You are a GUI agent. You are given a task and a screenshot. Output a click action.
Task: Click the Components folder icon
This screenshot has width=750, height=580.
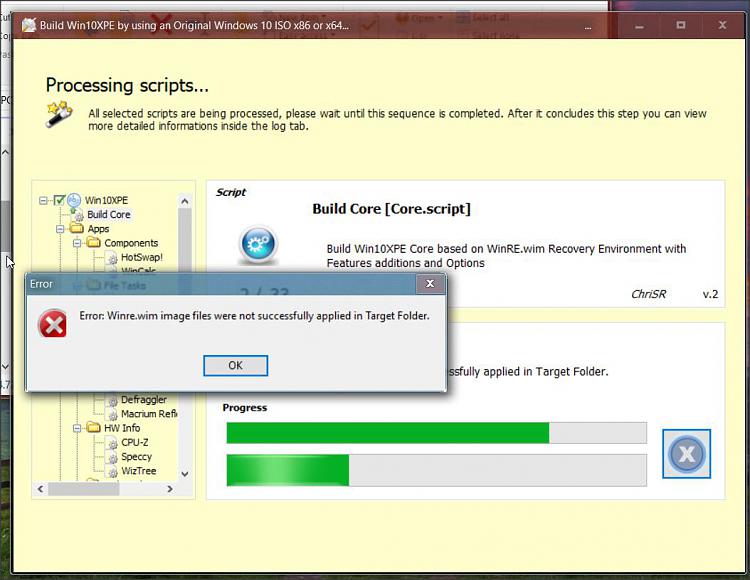pyautogui.click(x=94, y=242)
